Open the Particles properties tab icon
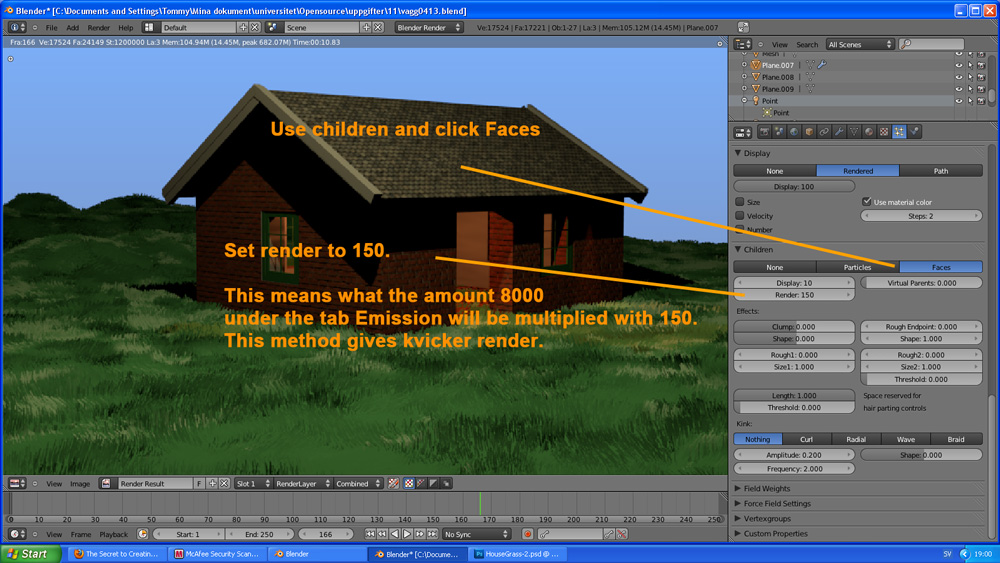 (x=899, y=132)
